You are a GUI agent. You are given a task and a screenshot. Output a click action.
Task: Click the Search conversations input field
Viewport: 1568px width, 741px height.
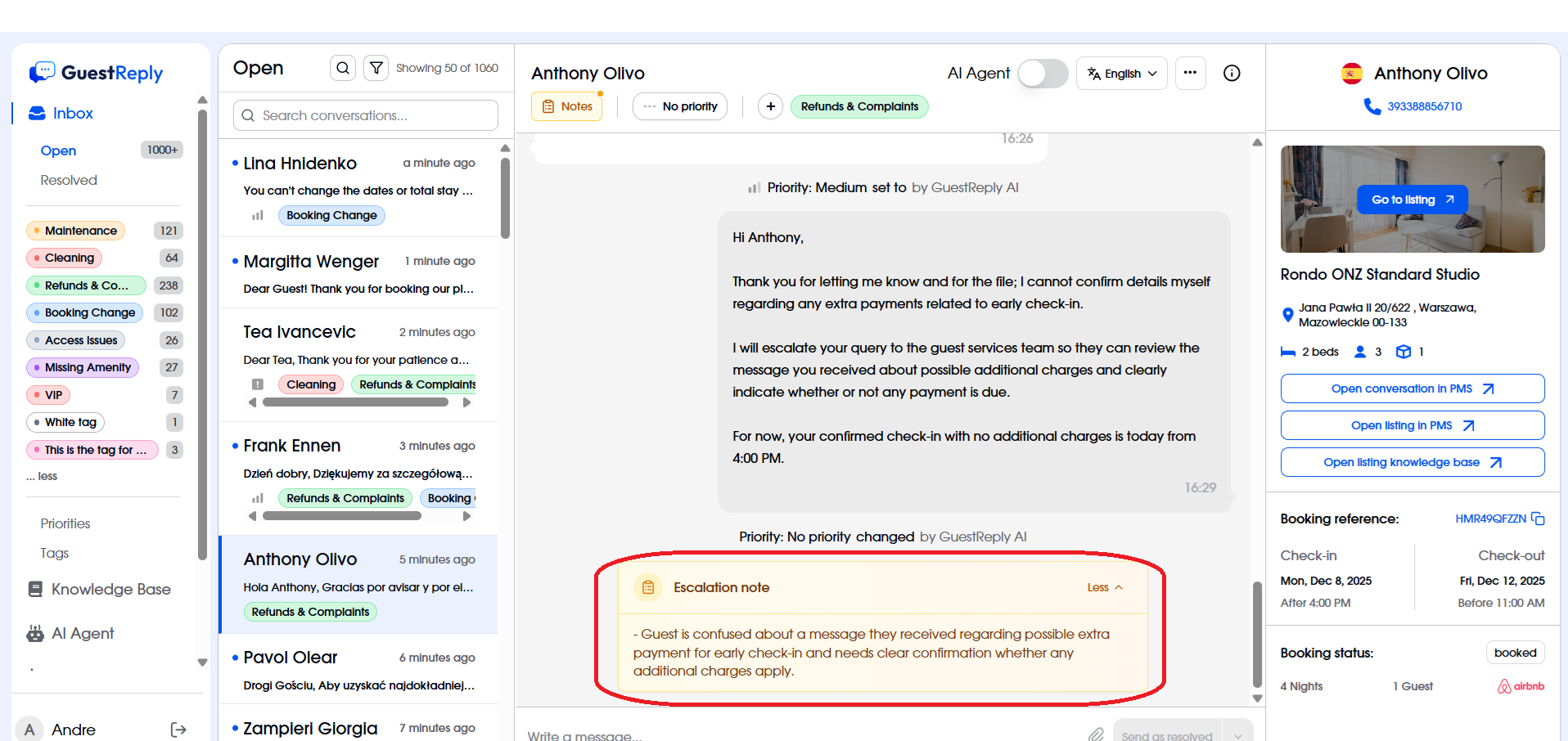tap(366, 115)
